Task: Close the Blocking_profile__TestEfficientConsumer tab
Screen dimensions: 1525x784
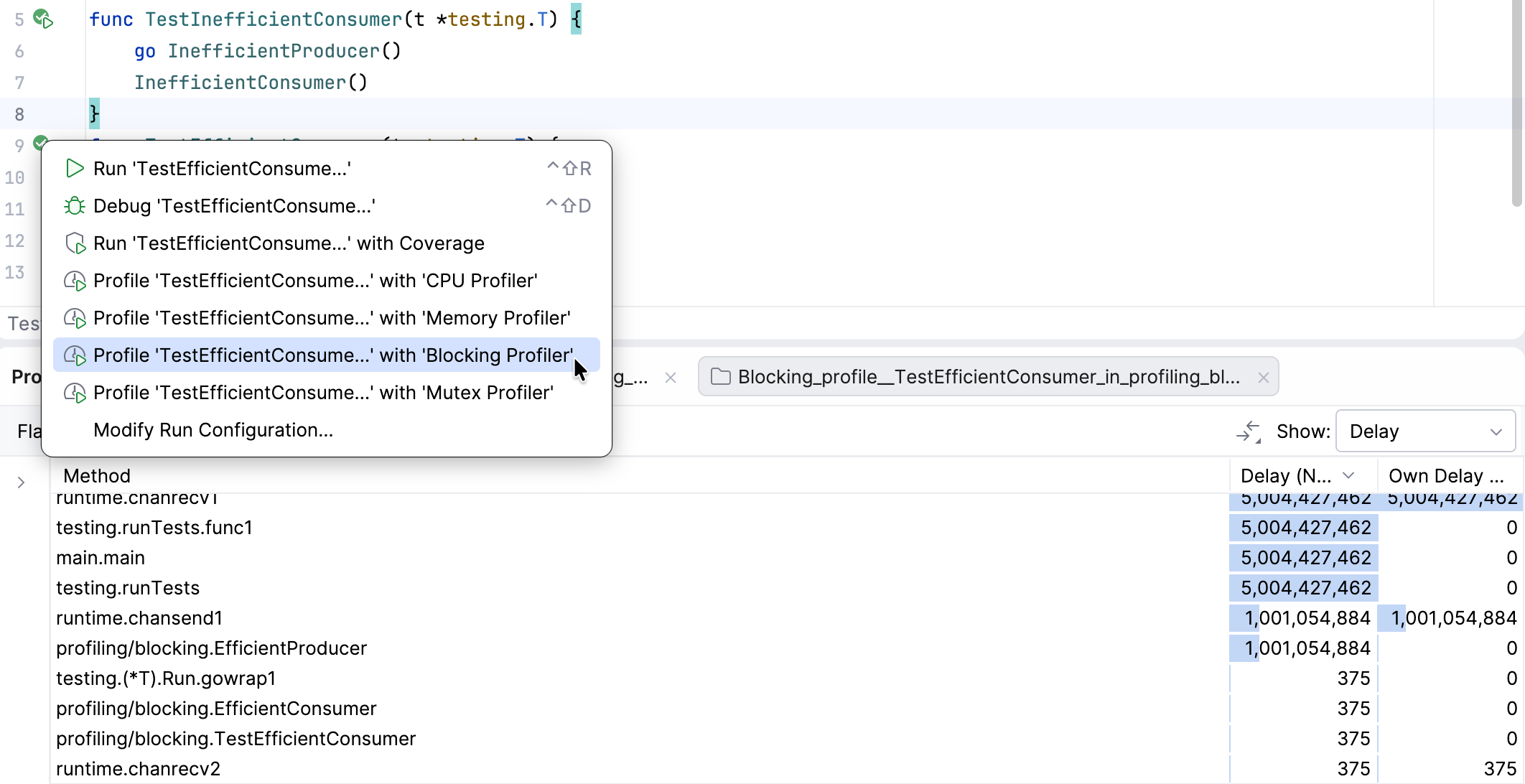Action: pos(1263,377)
